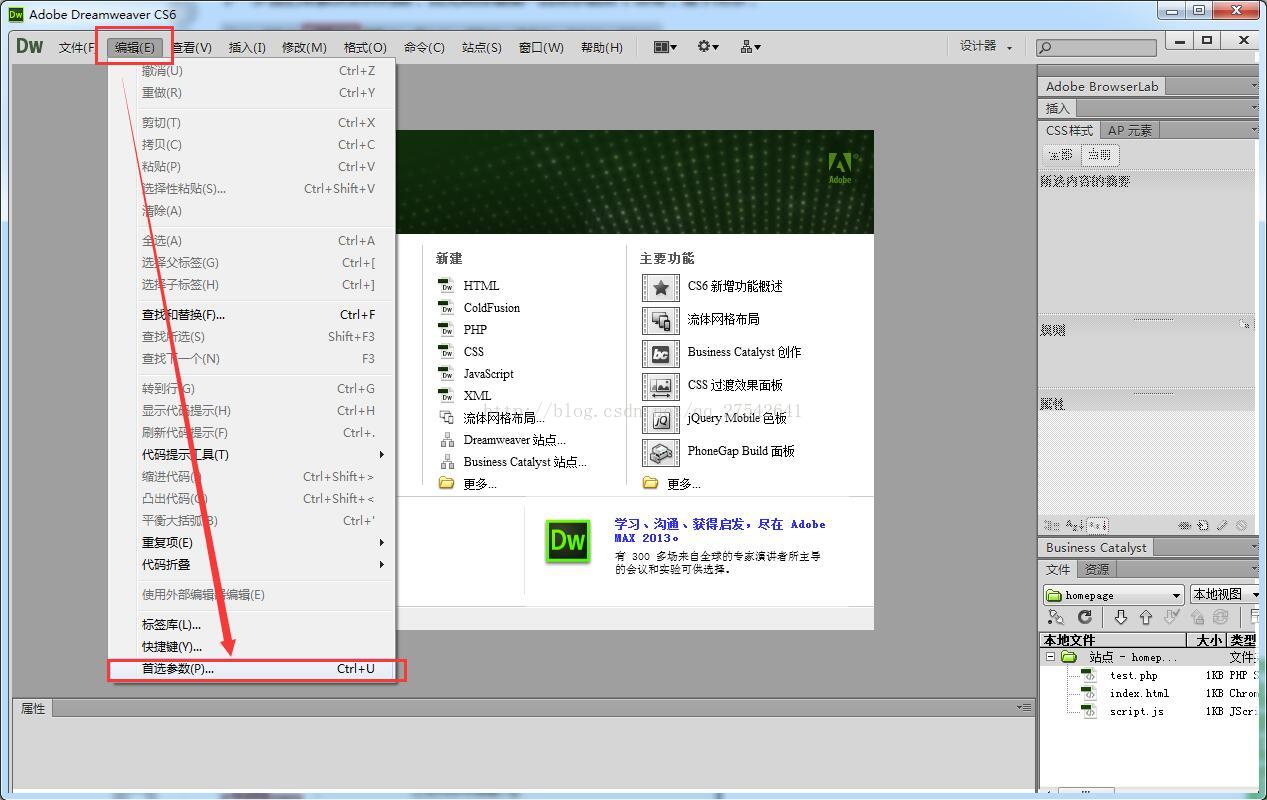Toggle the 全部 (All) mode in CSS Styles
Image resolution: width=1267 pixels, height=800 pixels.
click(x=1061, y=155)
